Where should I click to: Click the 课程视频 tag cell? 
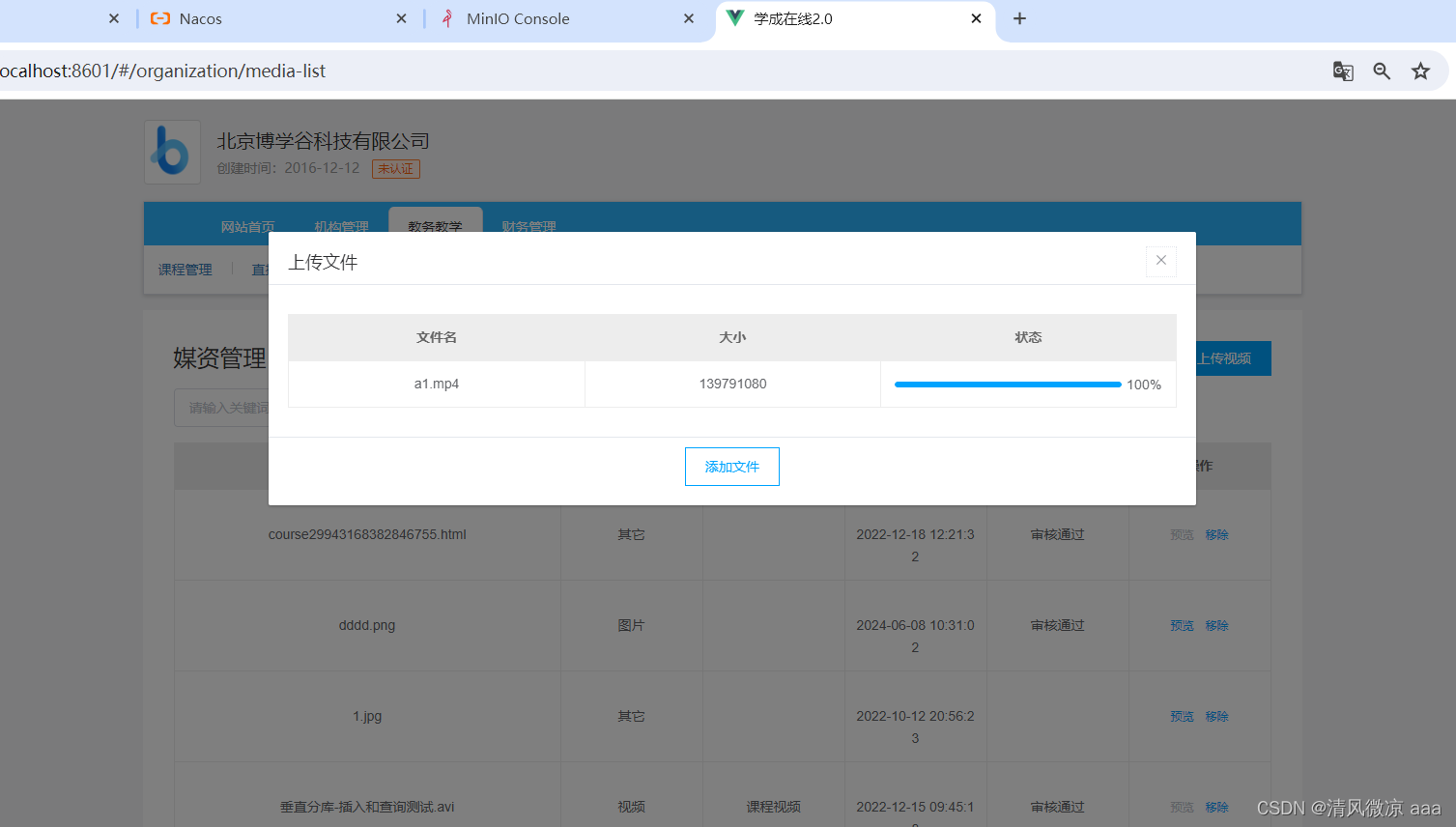click(x=773, y=807)
